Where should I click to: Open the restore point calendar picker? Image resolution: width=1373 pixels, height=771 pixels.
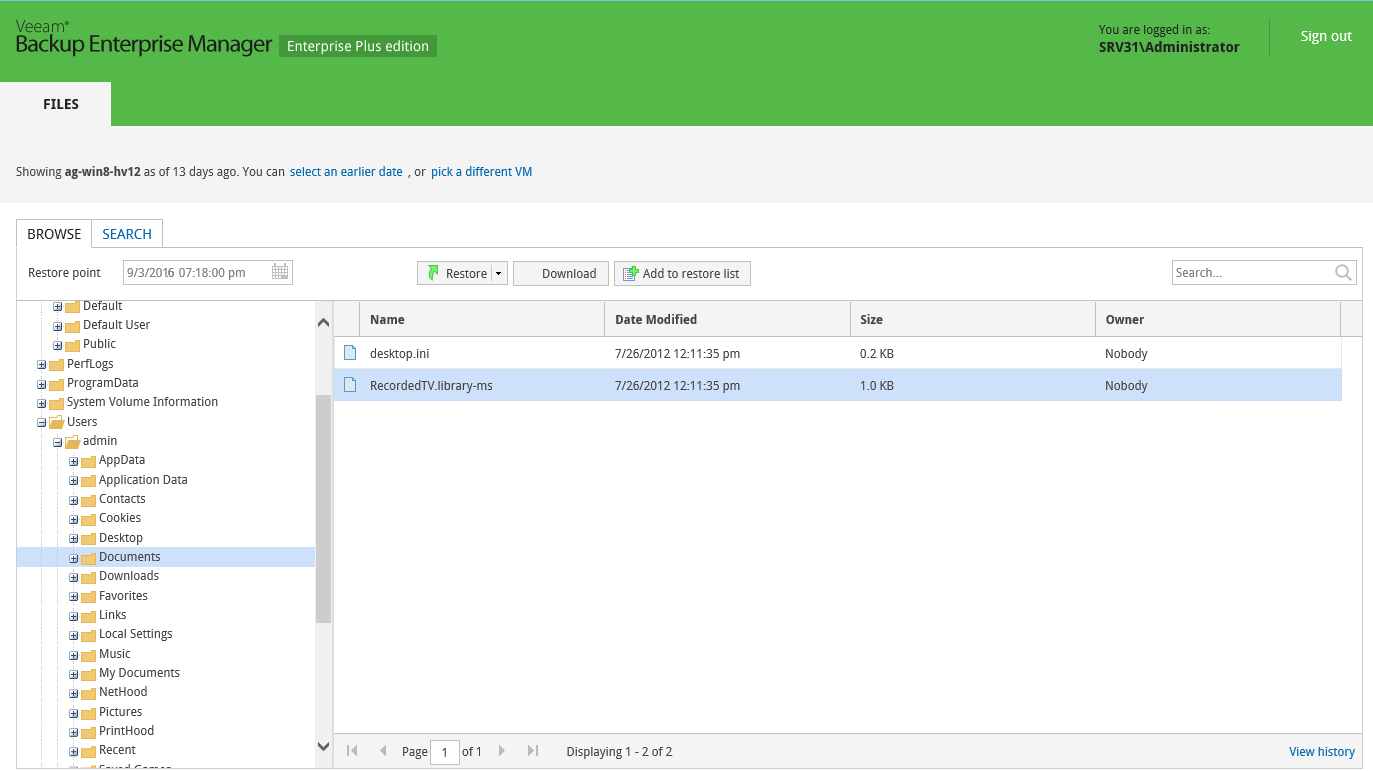click(x=280, y=272)
